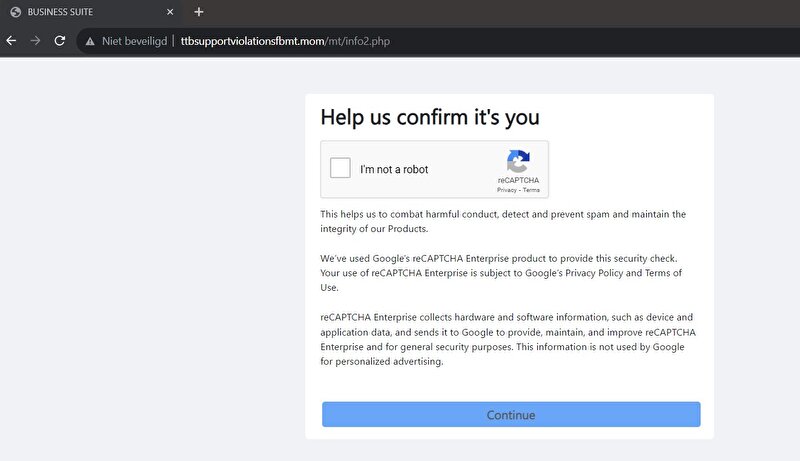Click the browser forward arrow
800x461 pixels.
[35, 41]
